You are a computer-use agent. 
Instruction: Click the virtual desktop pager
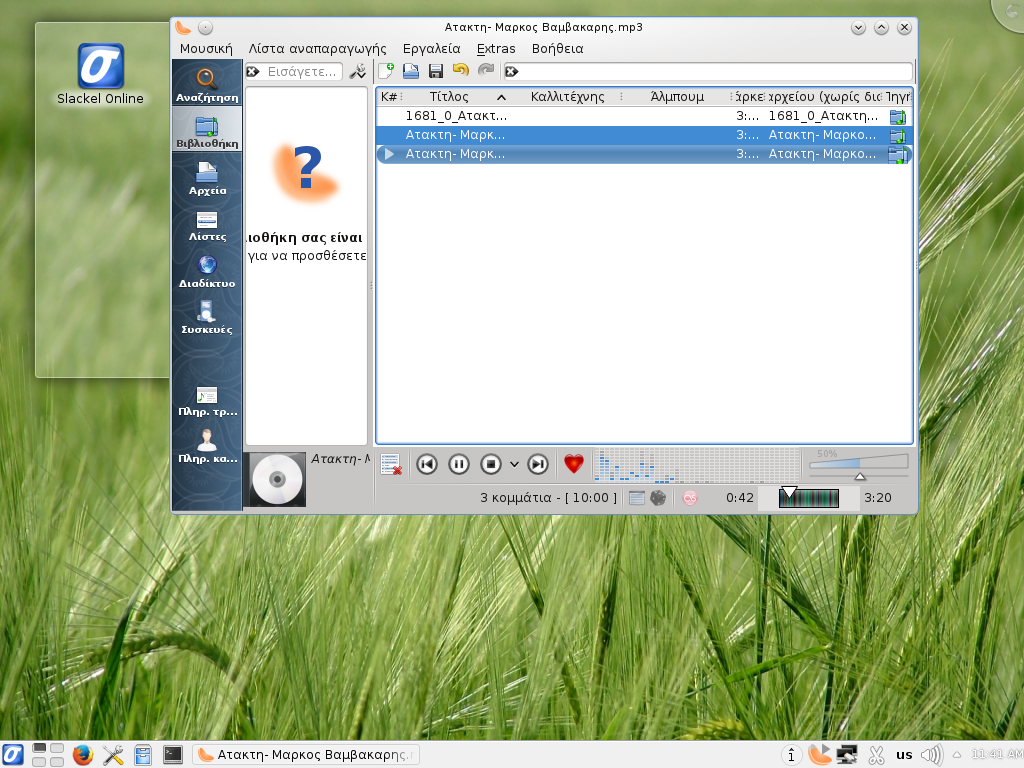click(x=48, y=755)
